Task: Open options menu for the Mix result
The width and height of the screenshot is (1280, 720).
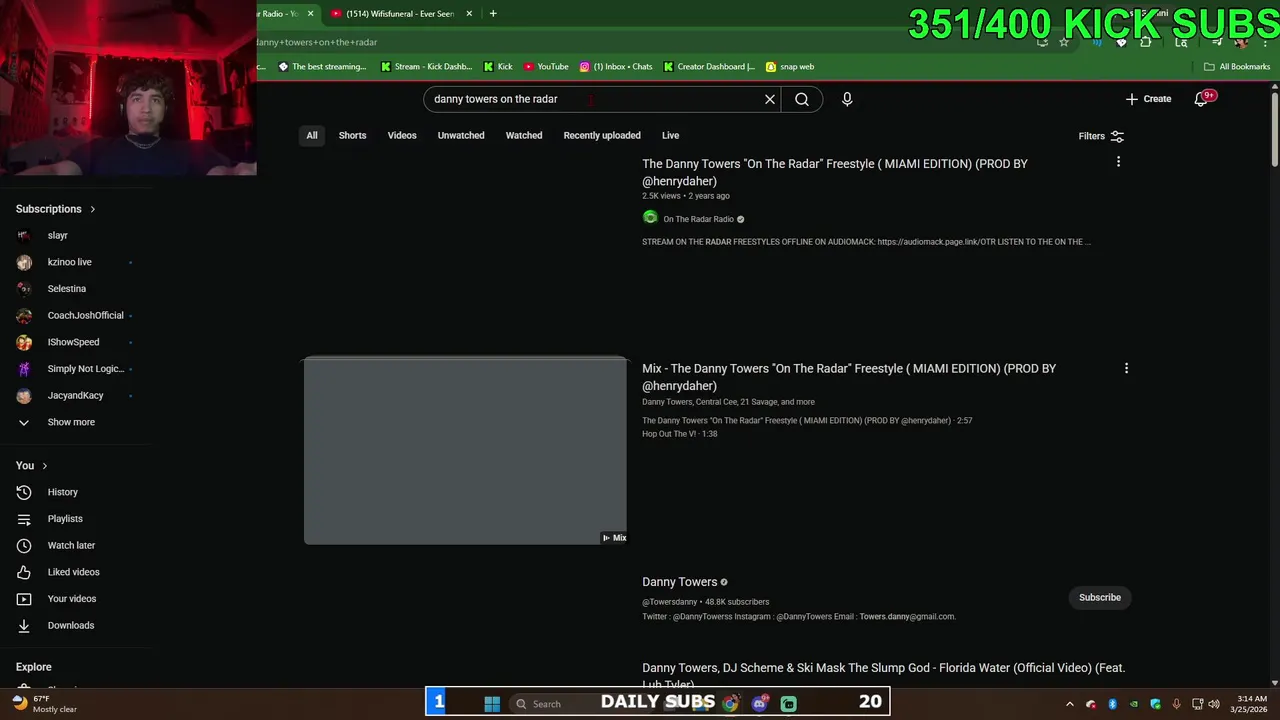Action: coord(1126,368)
